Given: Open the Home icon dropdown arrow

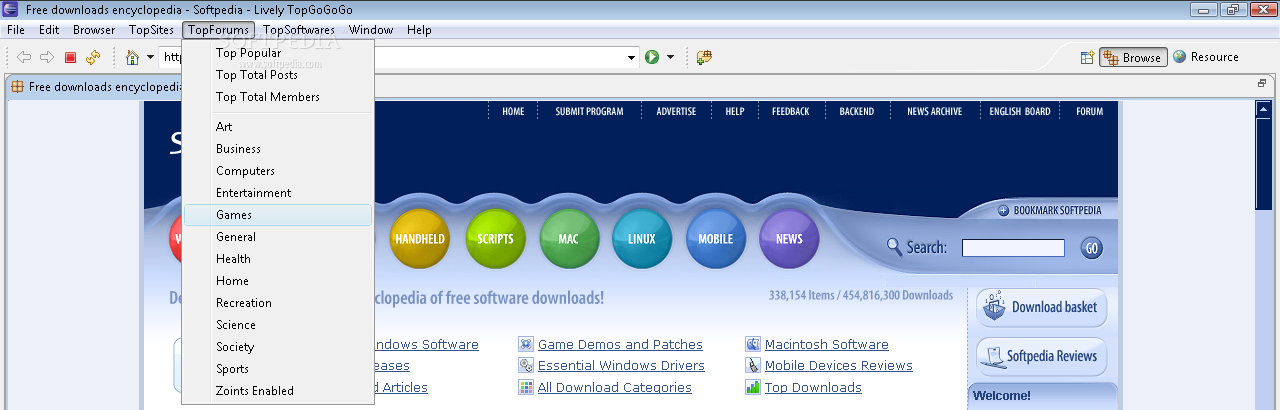Looking at the screenshot, I should pos(150,58).
